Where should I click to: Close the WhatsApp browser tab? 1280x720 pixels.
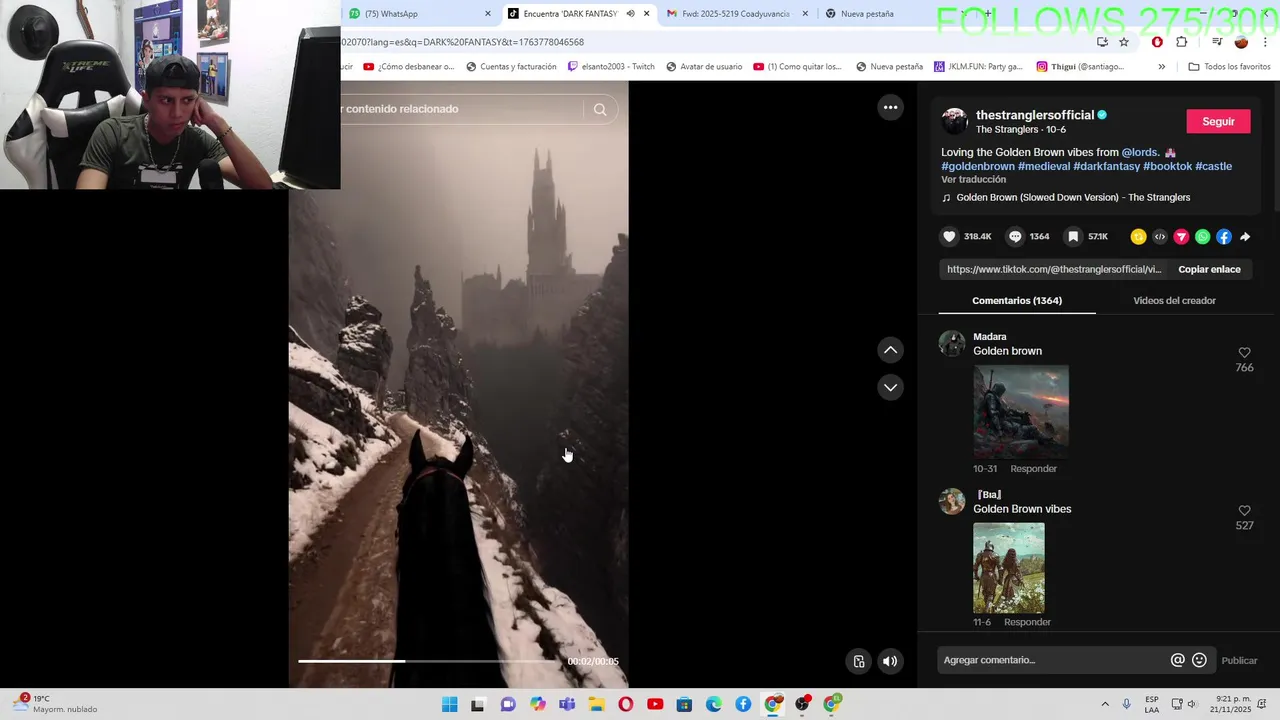coord(488,14)
